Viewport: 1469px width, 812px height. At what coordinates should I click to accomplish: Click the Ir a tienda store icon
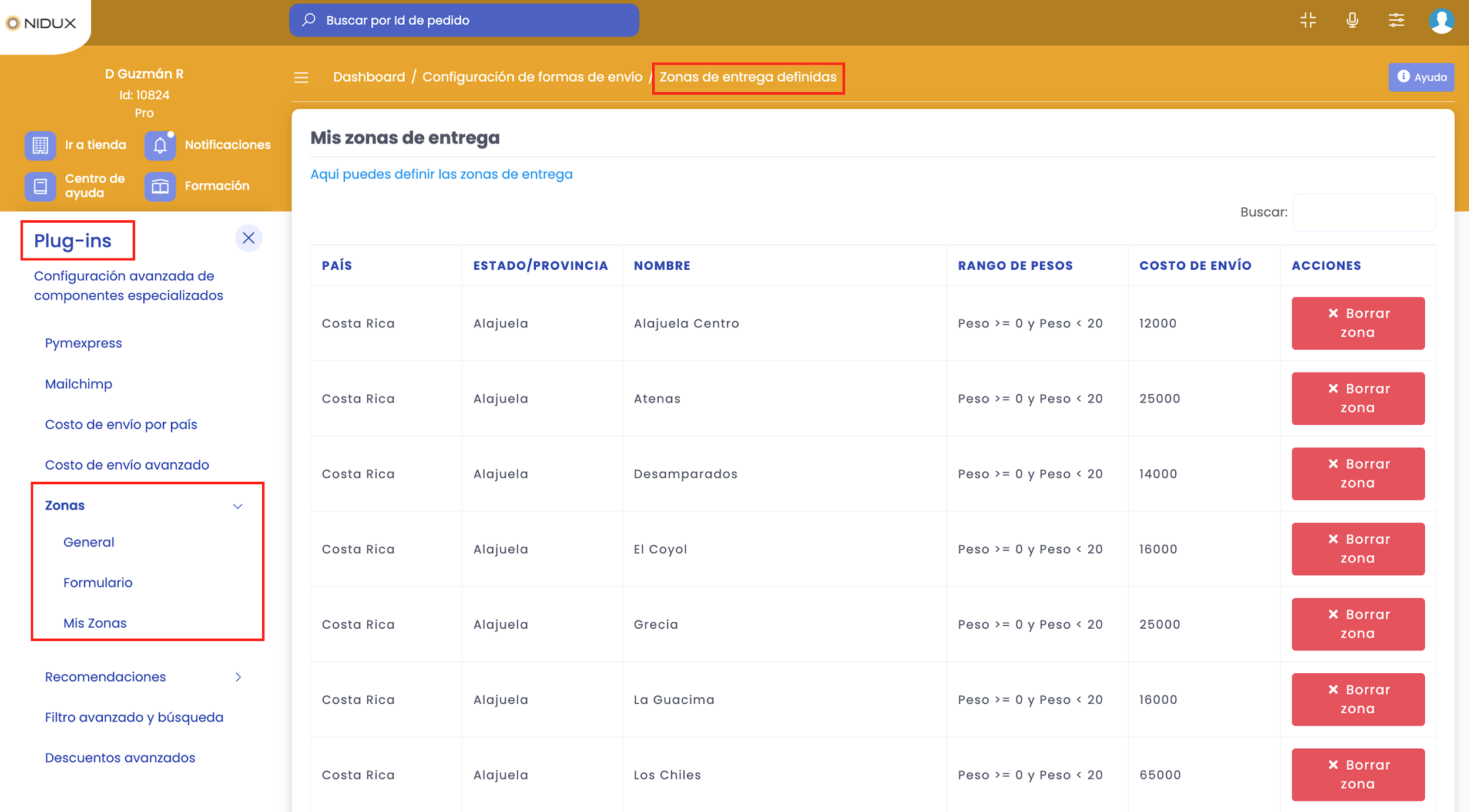pyautogui.click(x=40, y=145)
